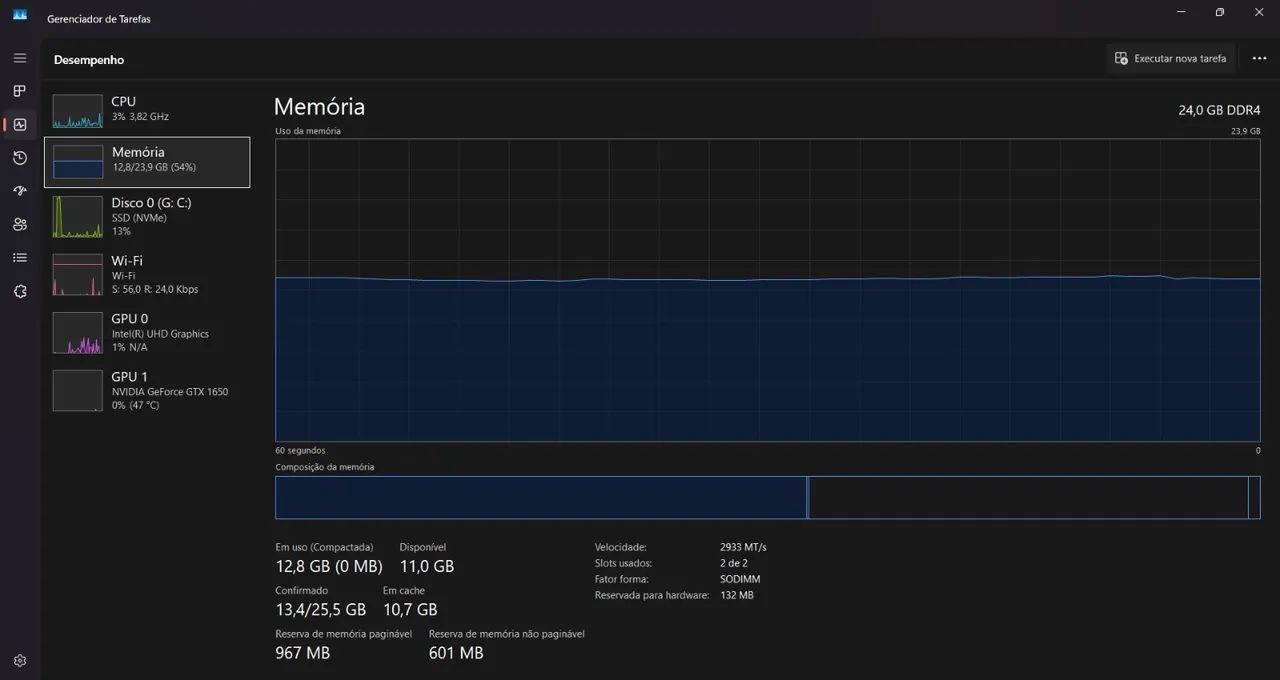1280x680 pixels.
Task: Select the CPU performance item
Action: point(147,110)
